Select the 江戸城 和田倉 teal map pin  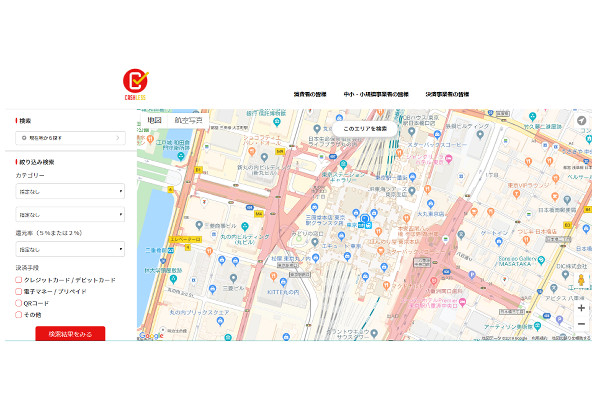click(x=181, y=156)
